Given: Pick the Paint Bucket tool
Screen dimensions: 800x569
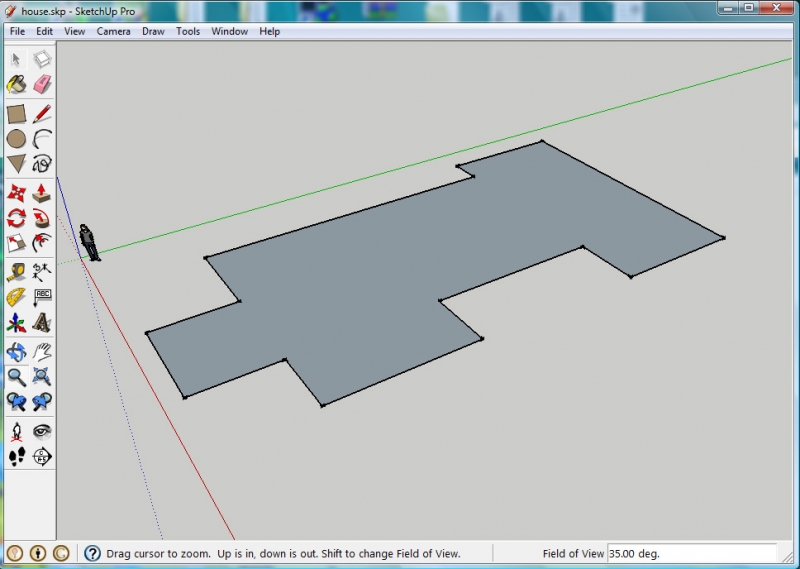Looking at the screenshot, I should click(x=16, y=85).
